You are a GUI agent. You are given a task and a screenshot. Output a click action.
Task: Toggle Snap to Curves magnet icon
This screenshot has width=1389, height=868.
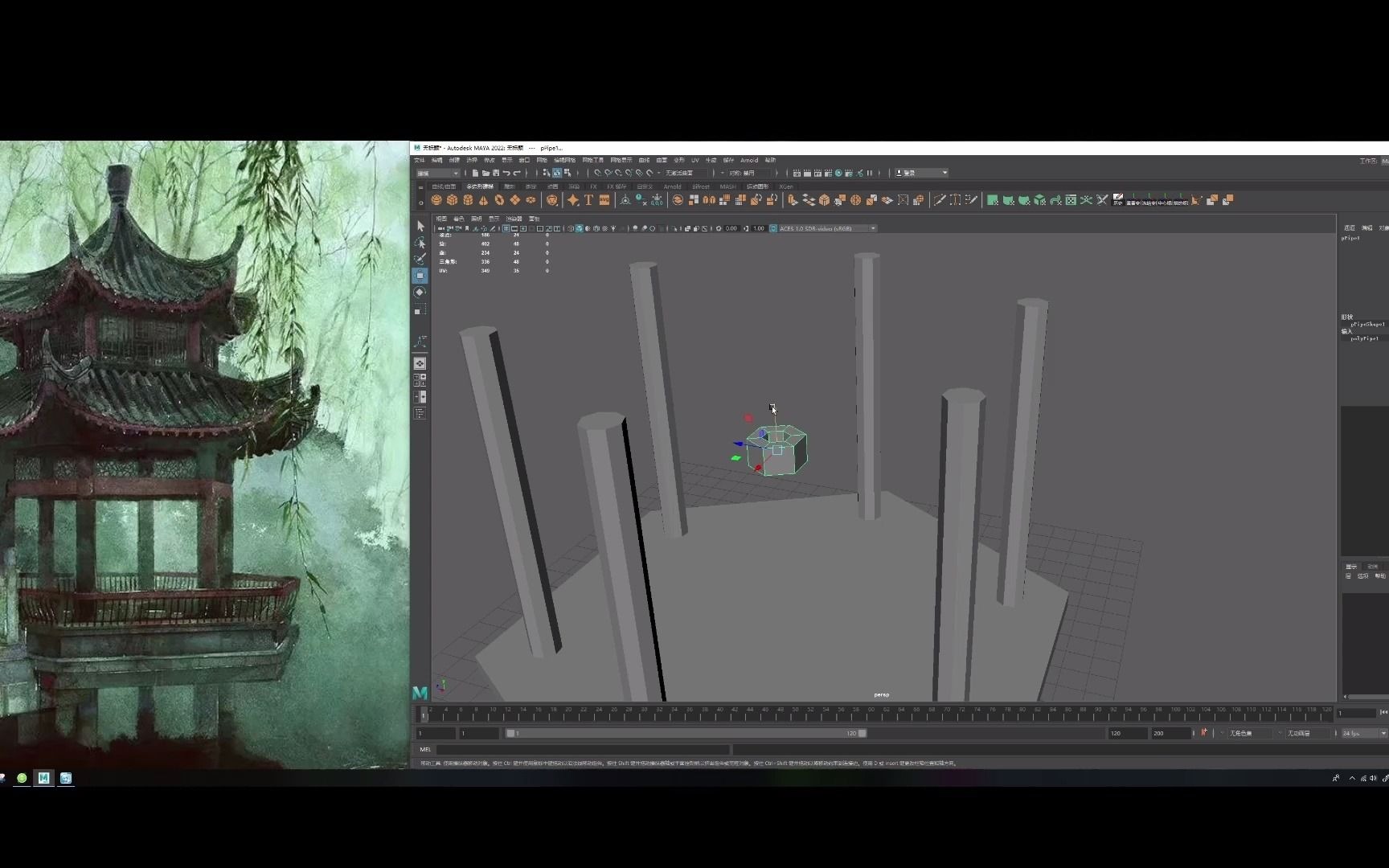(x=608, y=173)
